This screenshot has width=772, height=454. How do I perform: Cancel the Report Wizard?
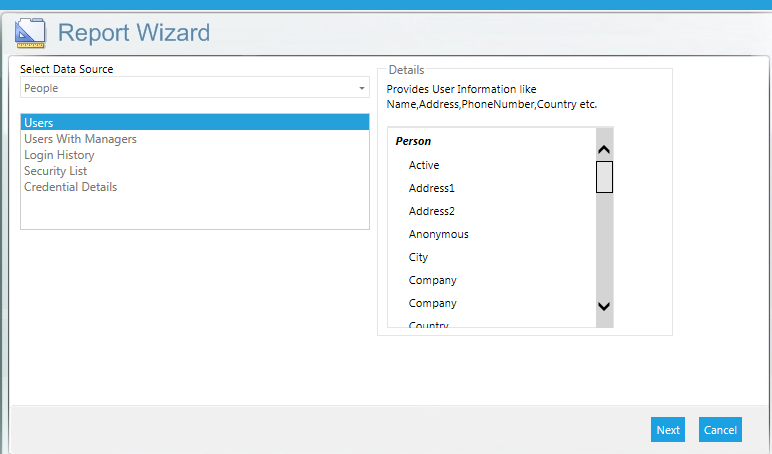point(720,430)
